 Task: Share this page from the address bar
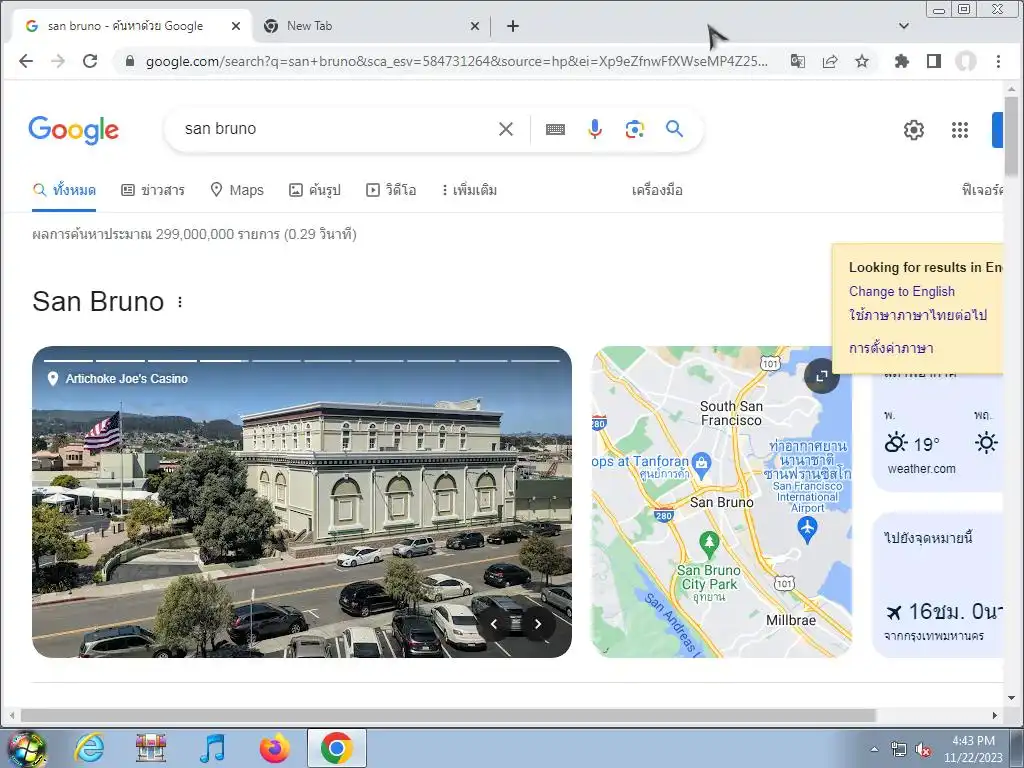(x=830, y=61)
